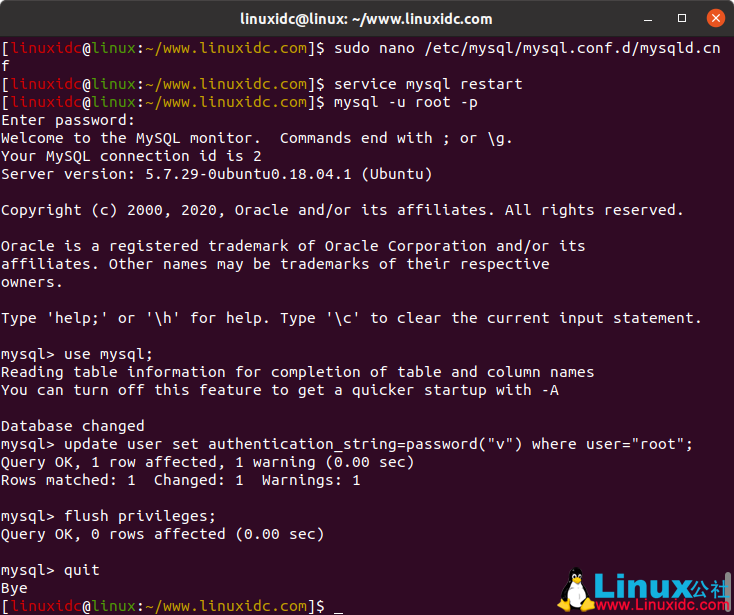Click the 'Database changed' line

[x=73, y=426]
